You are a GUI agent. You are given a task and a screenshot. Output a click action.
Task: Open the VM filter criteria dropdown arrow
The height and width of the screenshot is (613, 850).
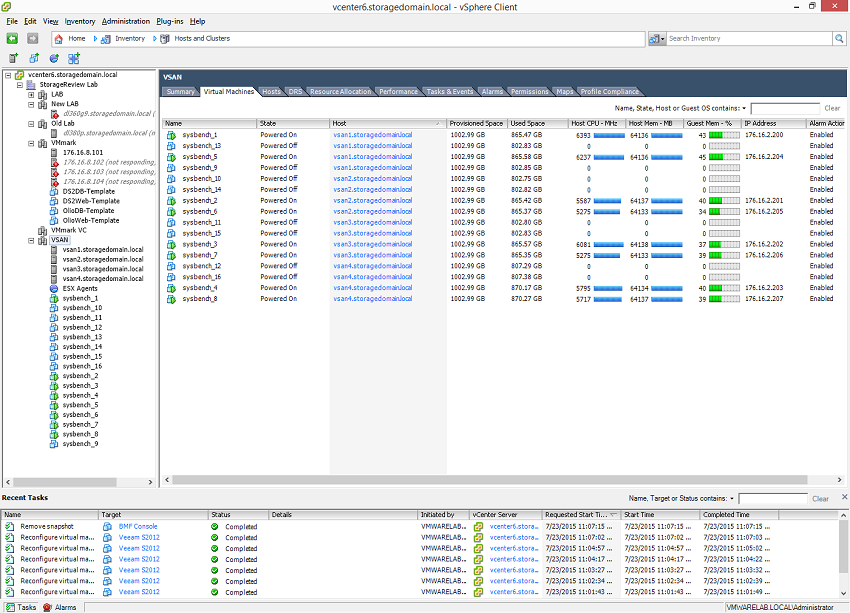(744, 108)
